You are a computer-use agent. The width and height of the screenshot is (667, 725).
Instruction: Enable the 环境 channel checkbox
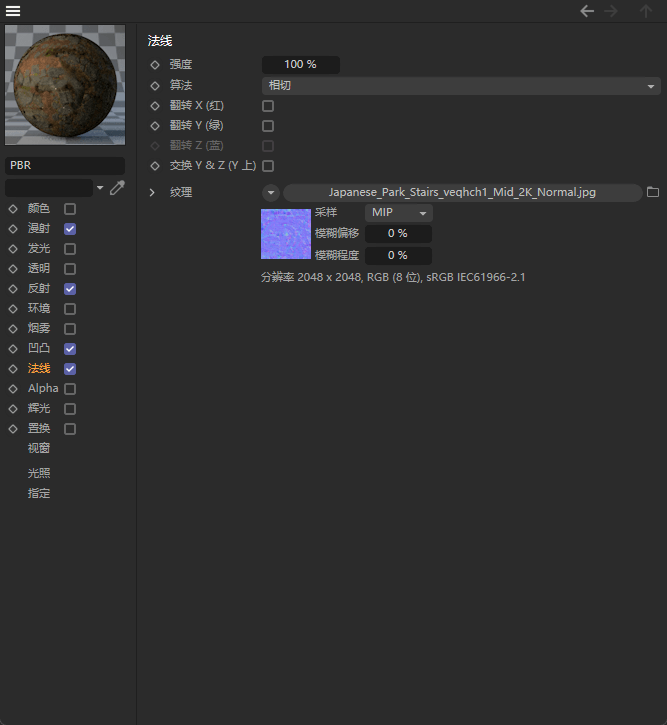pyautogui.click(x=70, y=309)
